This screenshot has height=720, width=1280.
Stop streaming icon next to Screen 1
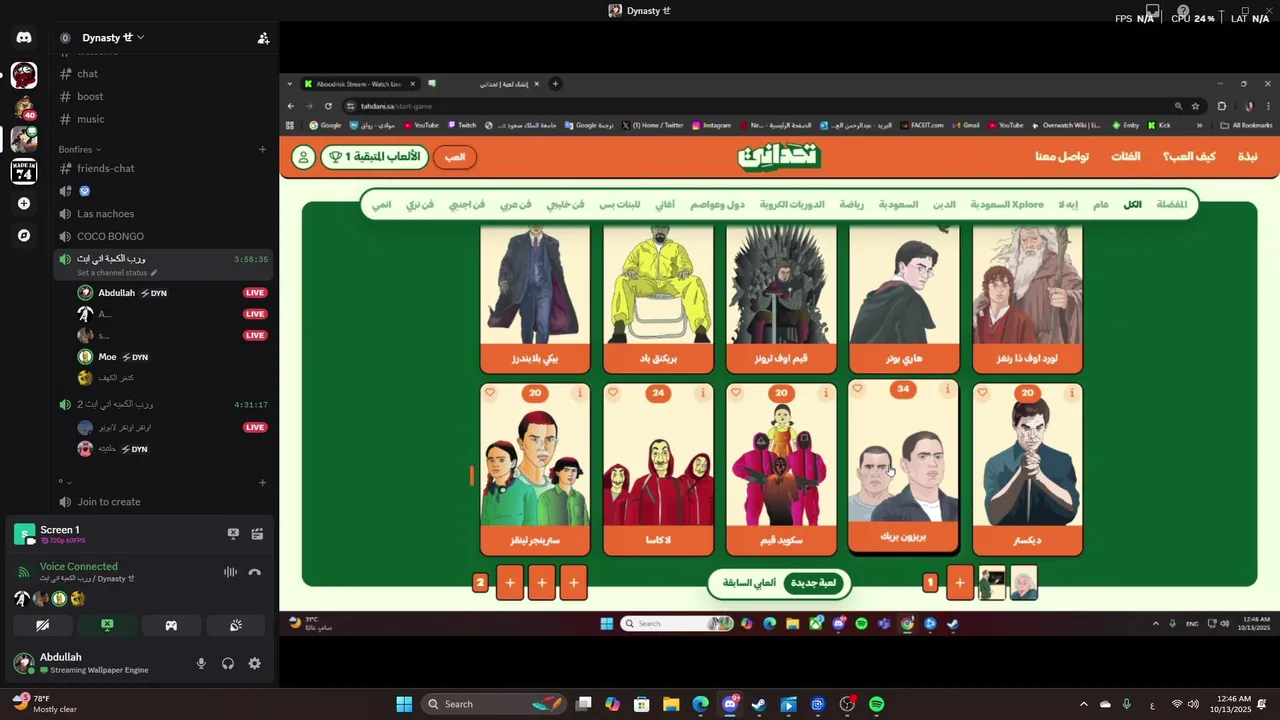(x=233, y=534)
